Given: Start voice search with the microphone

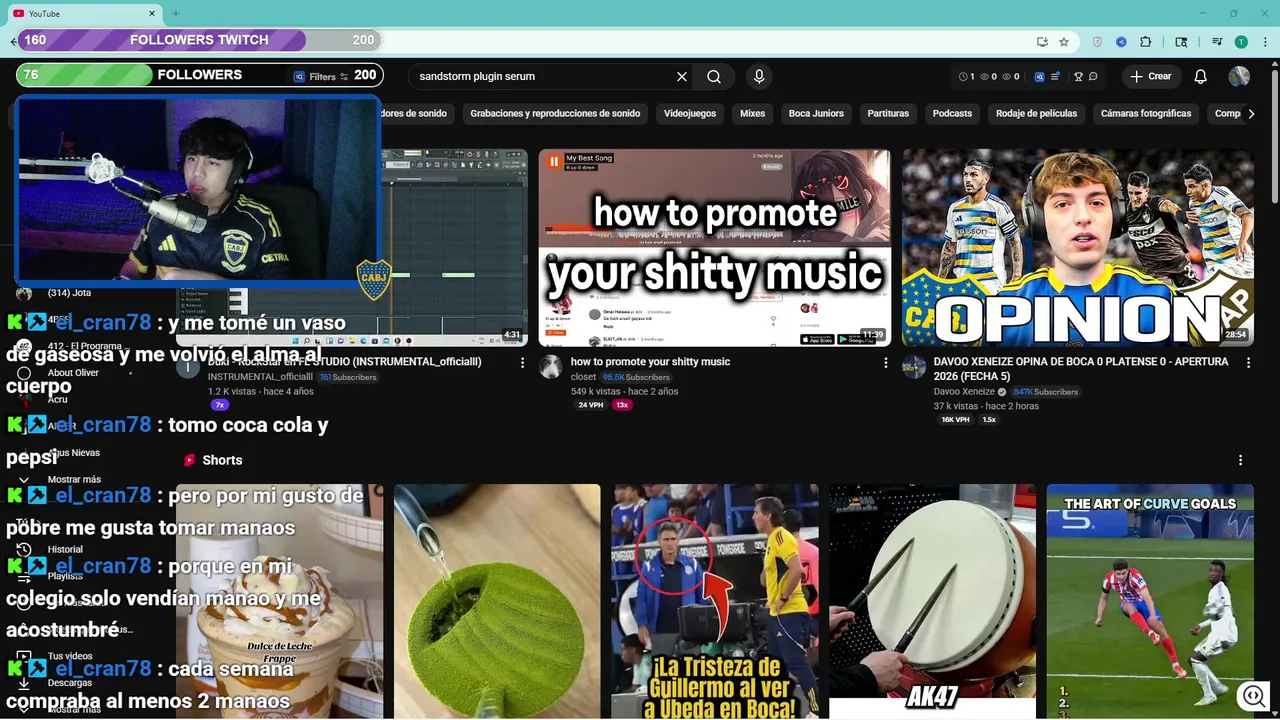Looking at the screenshot, I should 759,76.
